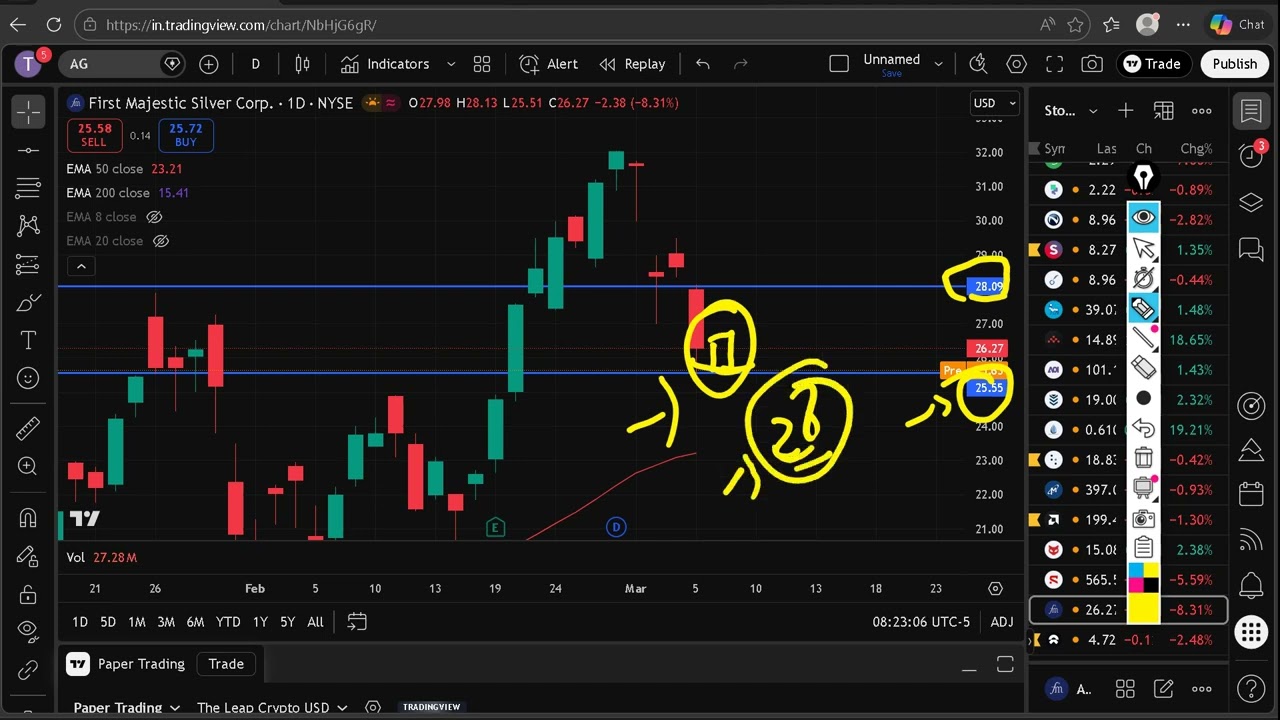The width and height of the screenshot is (1280, 720).
Task: Select the crosshair cursor tool
Action: click(28, 112)
